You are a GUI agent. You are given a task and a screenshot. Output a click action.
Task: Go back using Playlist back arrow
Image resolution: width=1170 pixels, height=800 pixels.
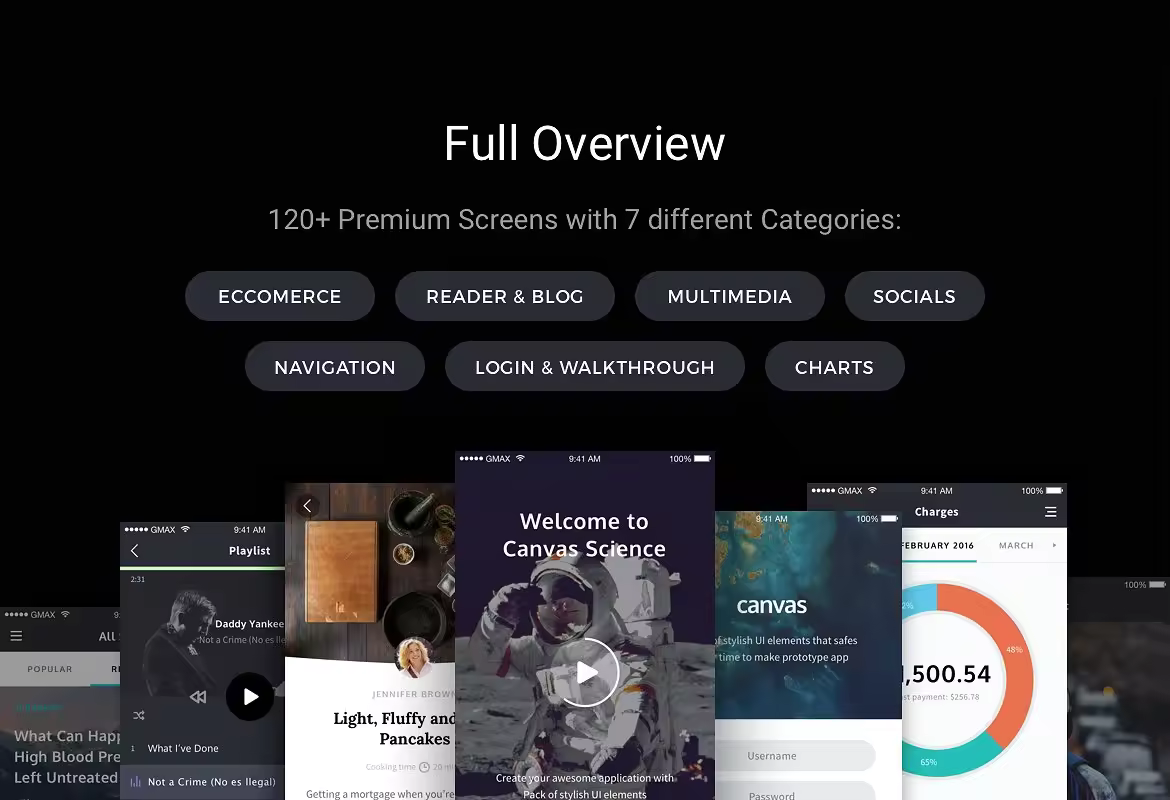tap(134, 551)
